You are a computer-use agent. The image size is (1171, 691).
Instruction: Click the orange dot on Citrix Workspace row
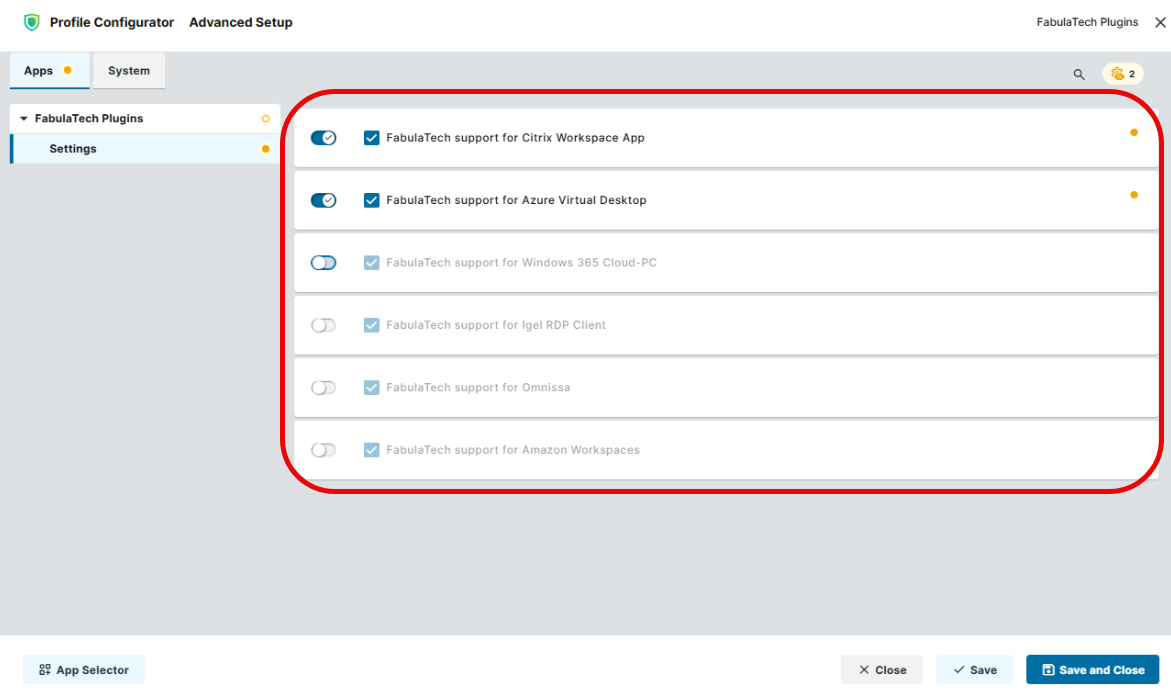pos(1133,132)
